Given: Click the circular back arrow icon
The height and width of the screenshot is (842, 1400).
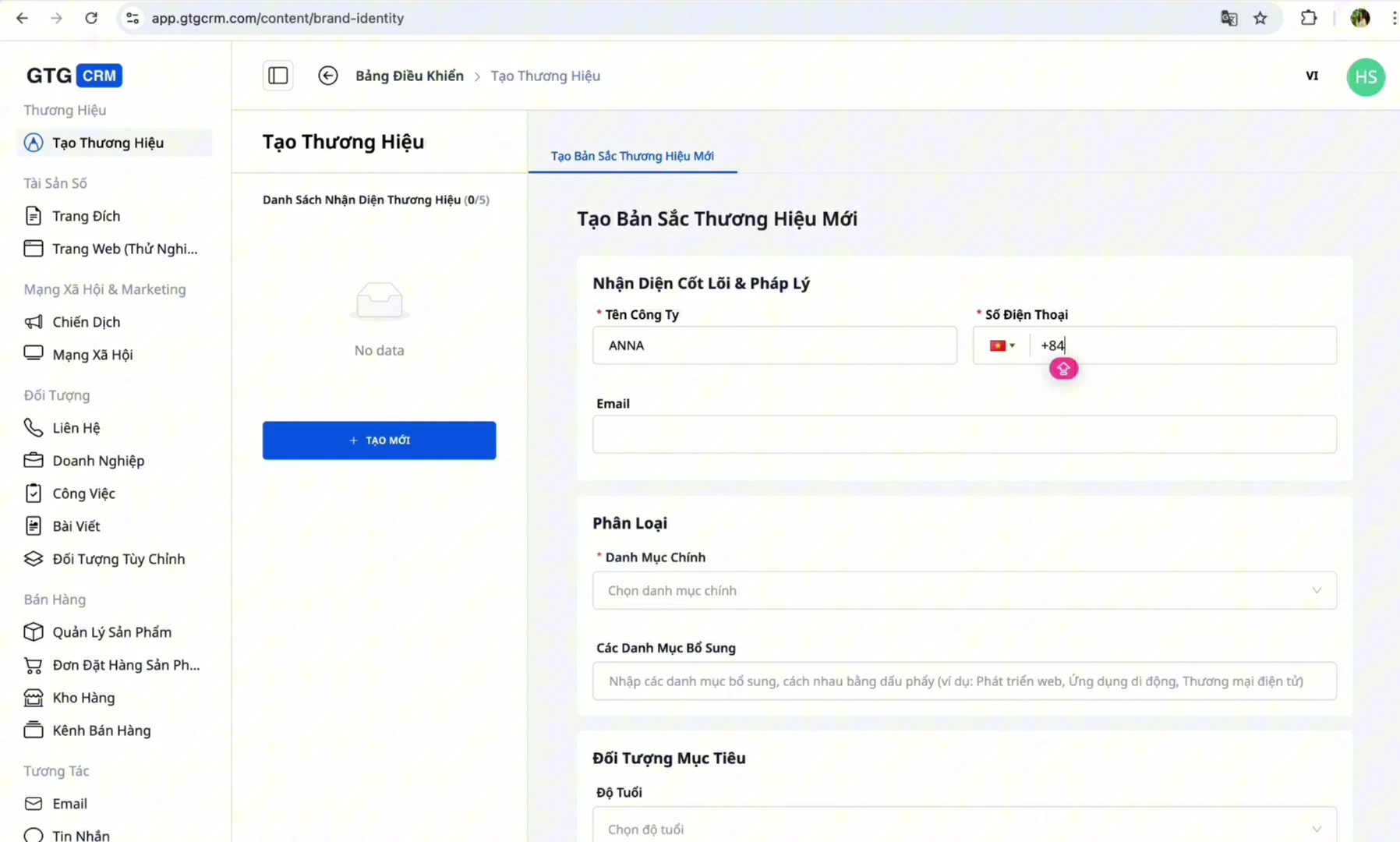Looking at the screenshot, I should [328, 76].
